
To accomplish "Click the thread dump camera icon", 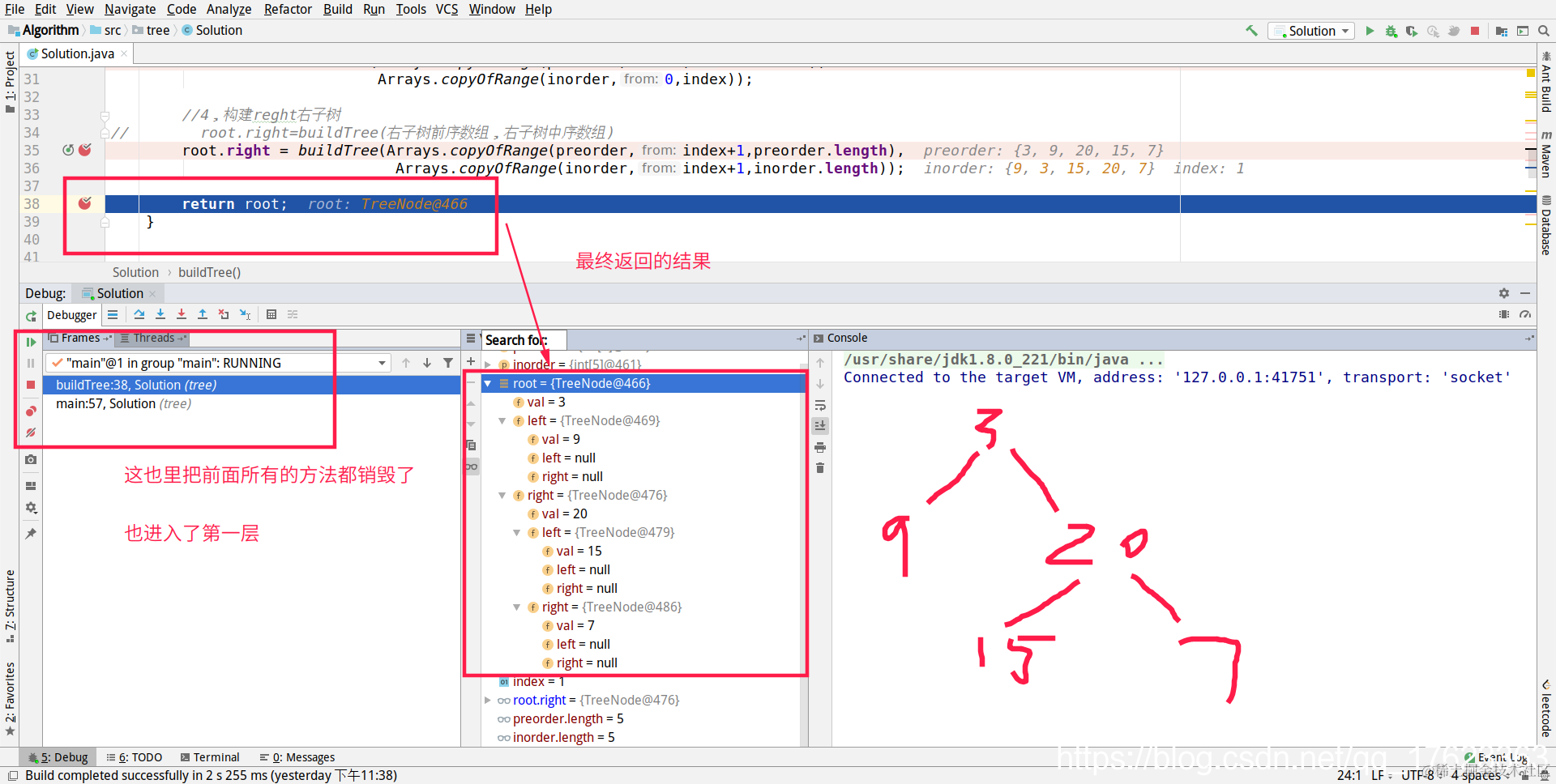I will point(31,459).
